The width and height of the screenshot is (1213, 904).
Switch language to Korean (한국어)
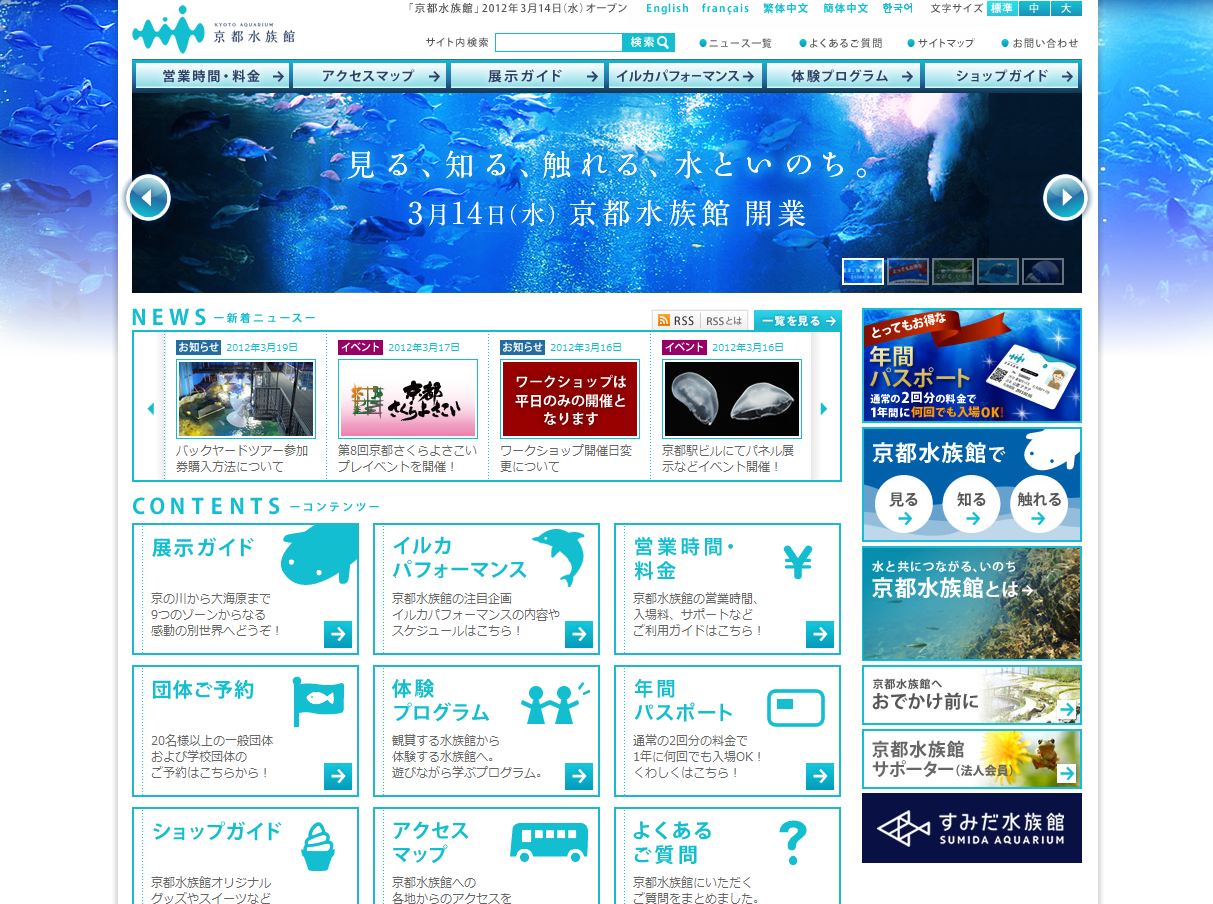click(x=897, y=8)
